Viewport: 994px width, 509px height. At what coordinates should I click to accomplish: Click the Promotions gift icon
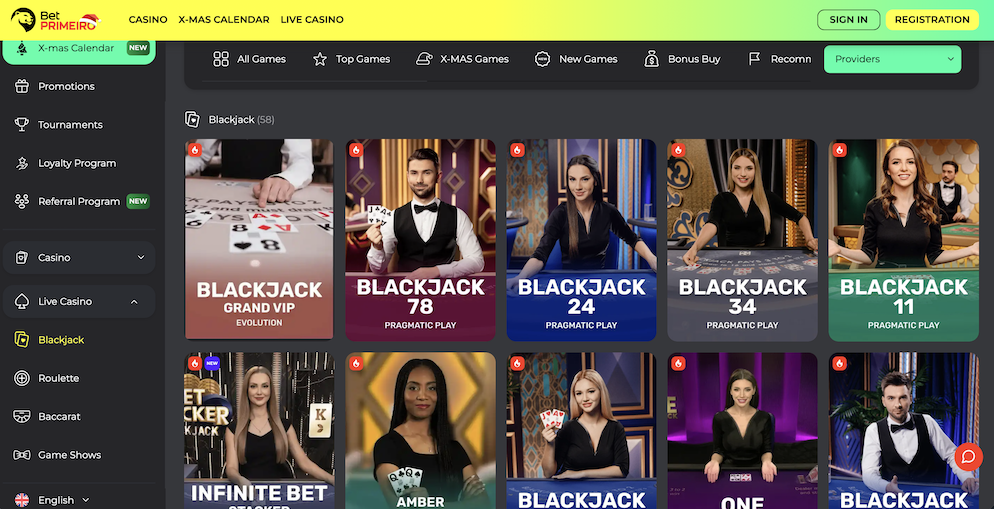coord(22,86)
